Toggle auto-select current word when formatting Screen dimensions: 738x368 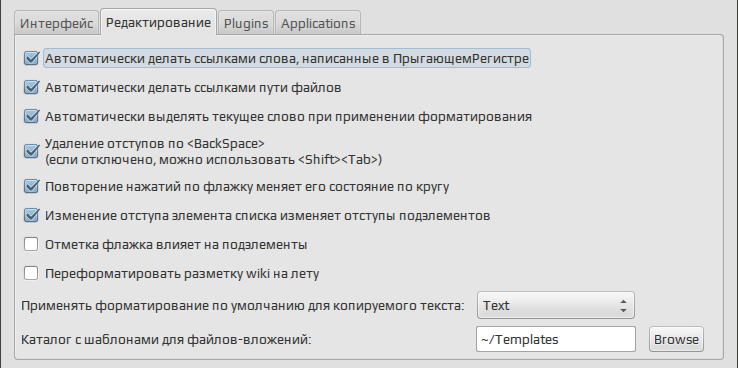(31, 116)
